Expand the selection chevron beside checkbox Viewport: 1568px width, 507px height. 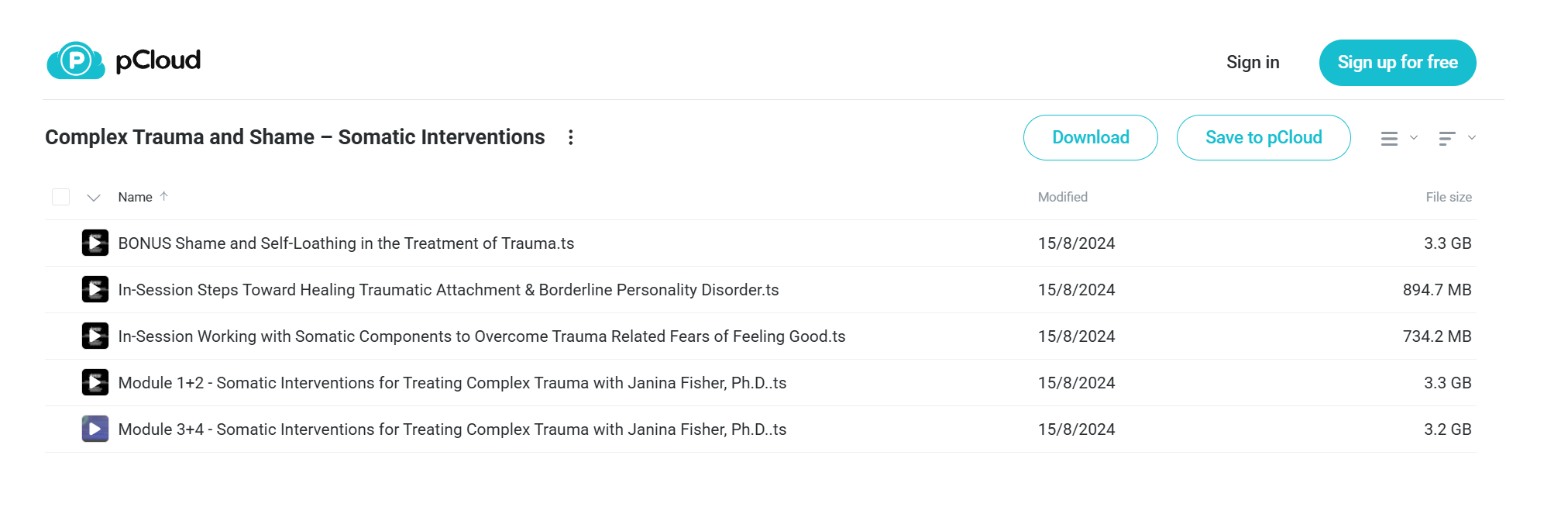pyautogui.click(x=94, y=198)
